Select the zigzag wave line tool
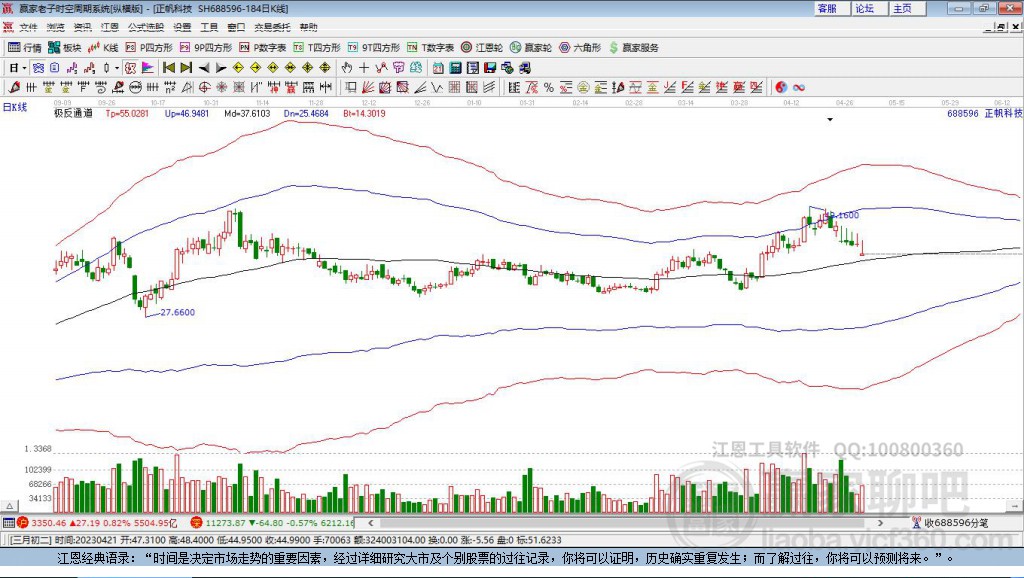This screenshot has width=1024, height=578. click(437, 87)
